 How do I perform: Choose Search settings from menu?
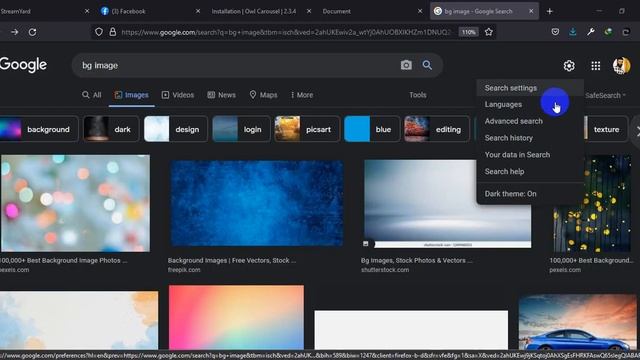530,88
